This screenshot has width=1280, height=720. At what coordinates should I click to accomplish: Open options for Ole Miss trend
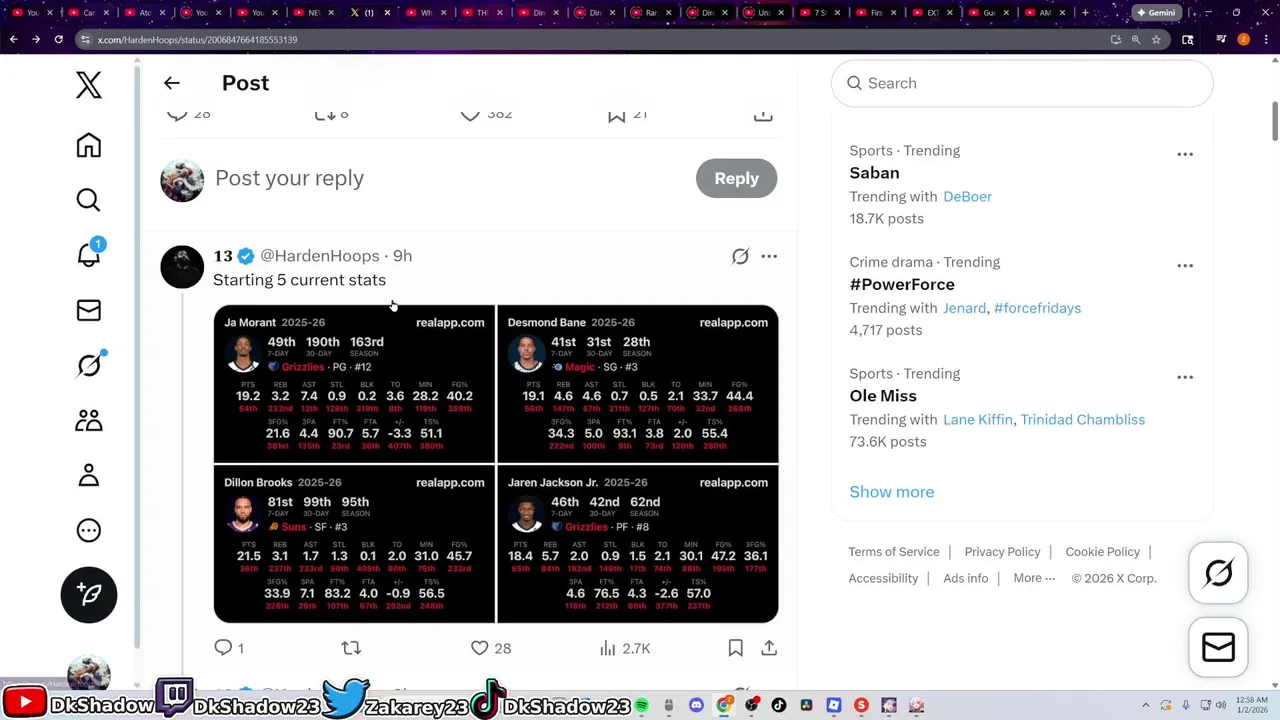[1185, 377]
